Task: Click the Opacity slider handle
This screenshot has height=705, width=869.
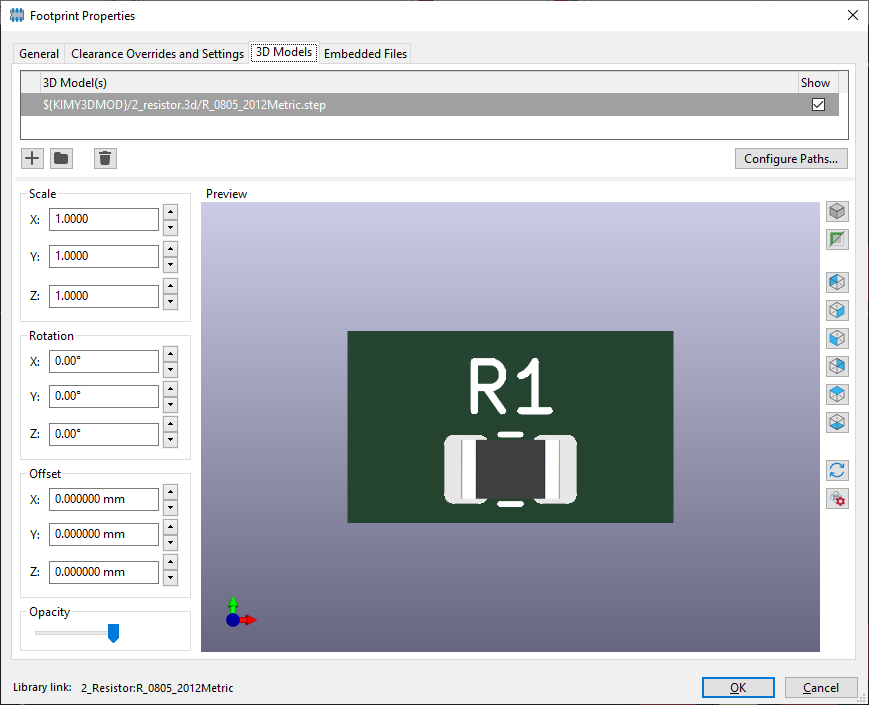Action: [x=113, y=633]
